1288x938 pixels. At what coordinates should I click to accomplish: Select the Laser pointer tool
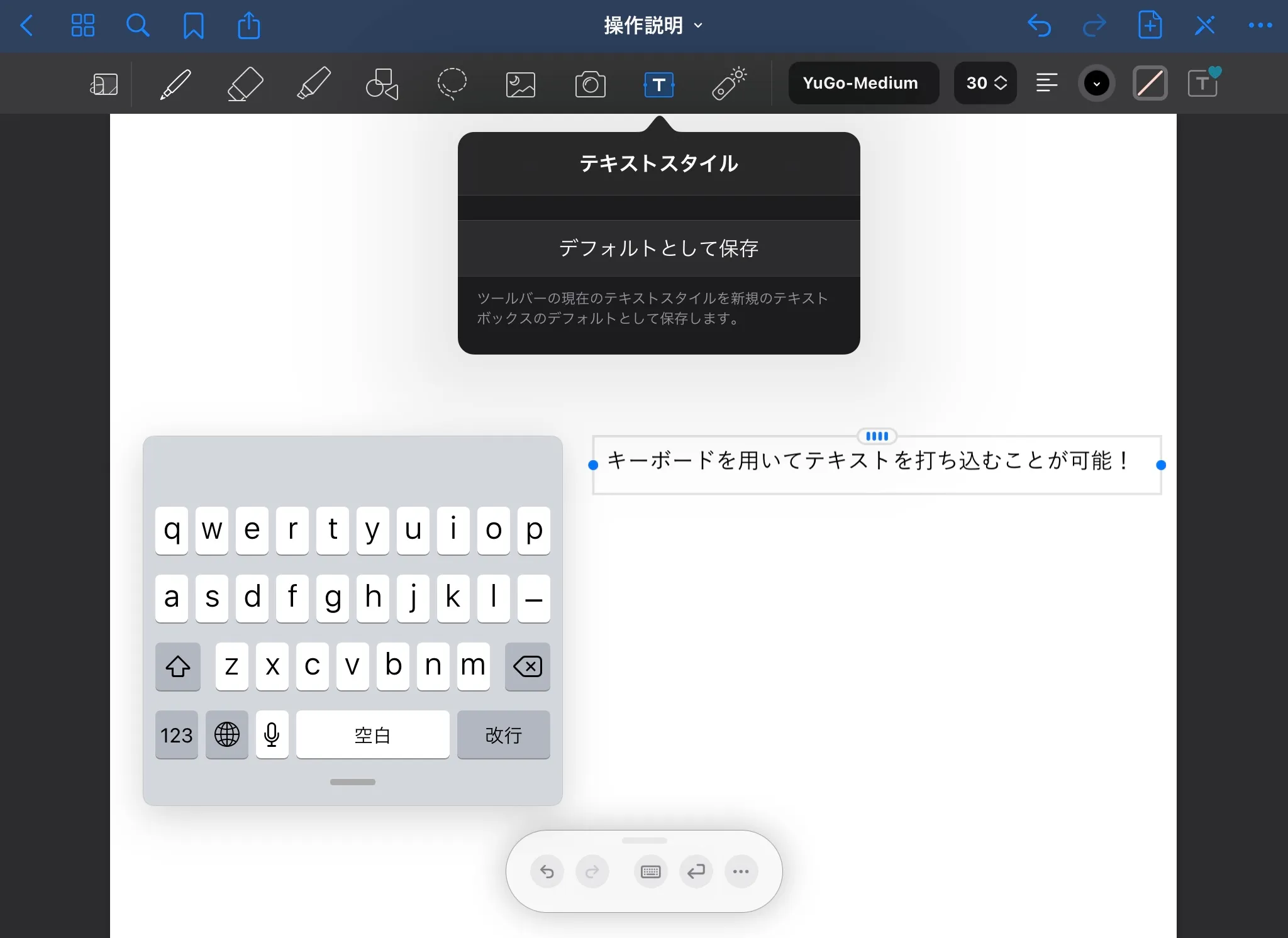[729, 84]
